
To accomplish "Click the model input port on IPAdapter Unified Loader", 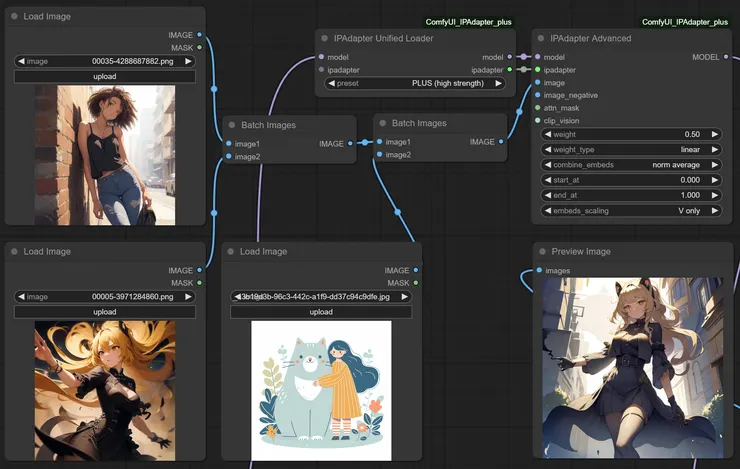I will tap(321, 57).
